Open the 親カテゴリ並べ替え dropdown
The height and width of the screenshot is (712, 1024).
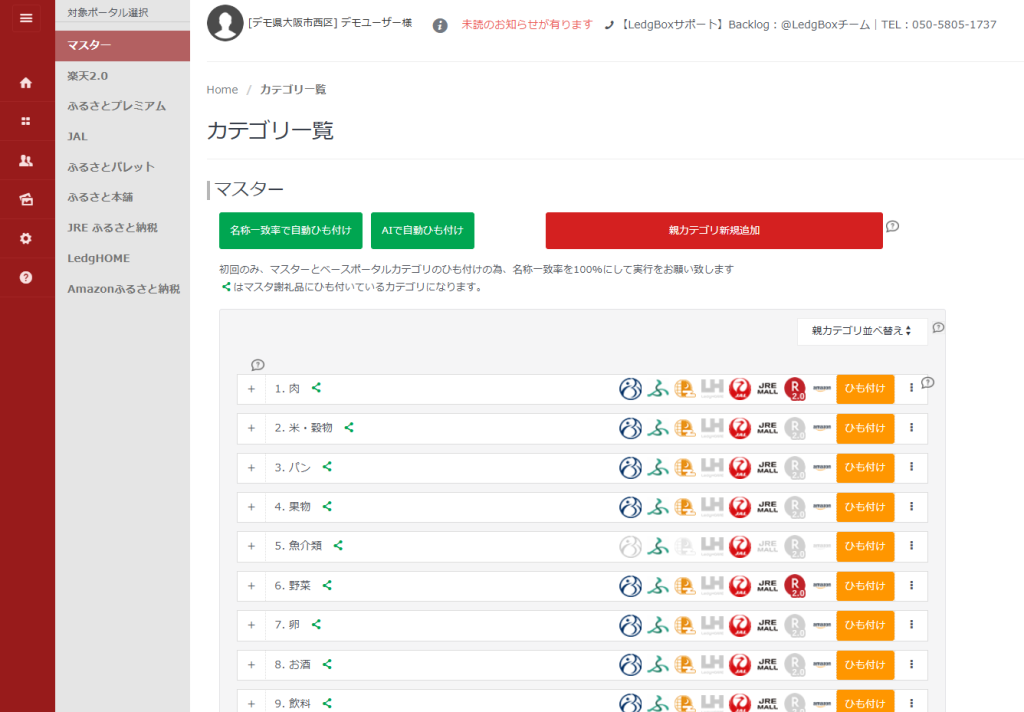(x=861, y=331)
